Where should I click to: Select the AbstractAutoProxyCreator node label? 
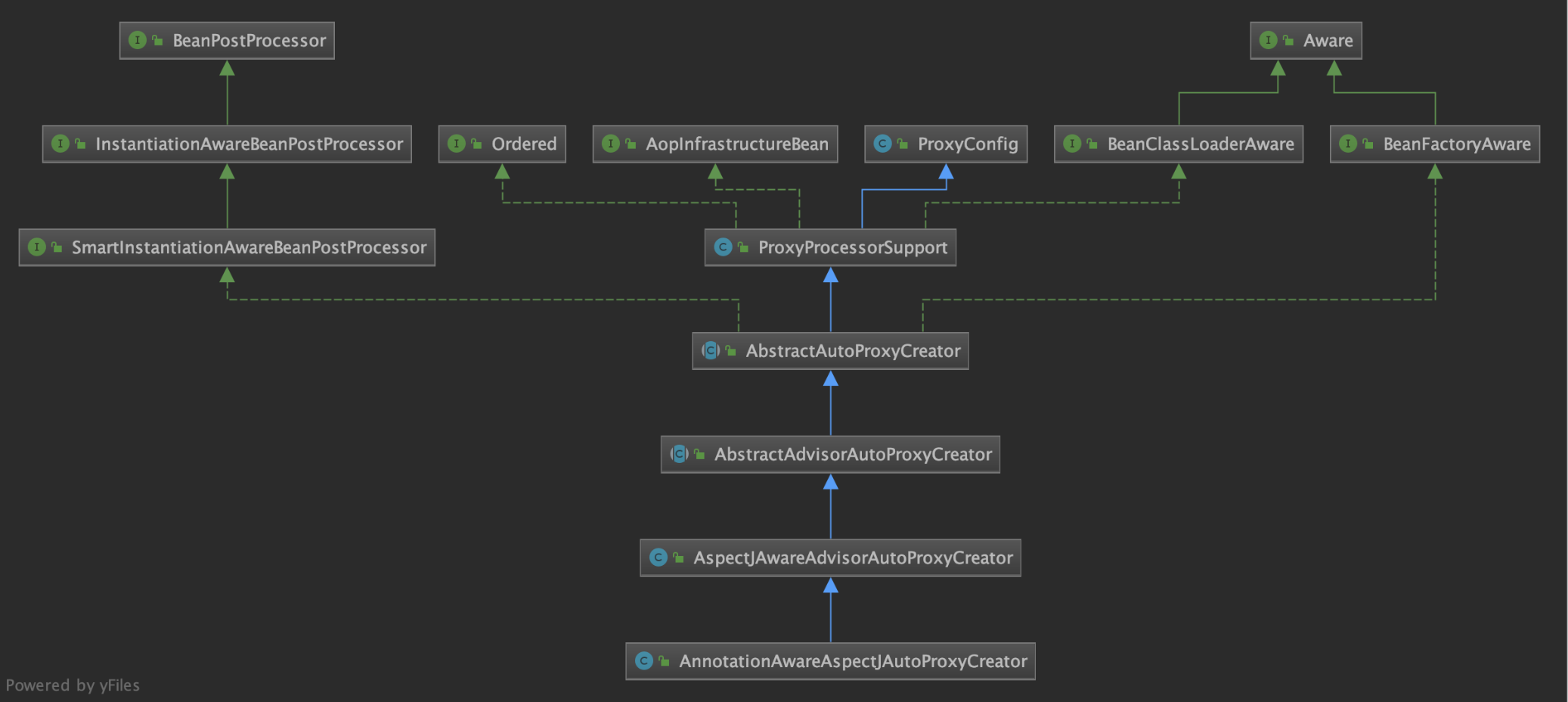pyautogui.click(x=852, y=351)
